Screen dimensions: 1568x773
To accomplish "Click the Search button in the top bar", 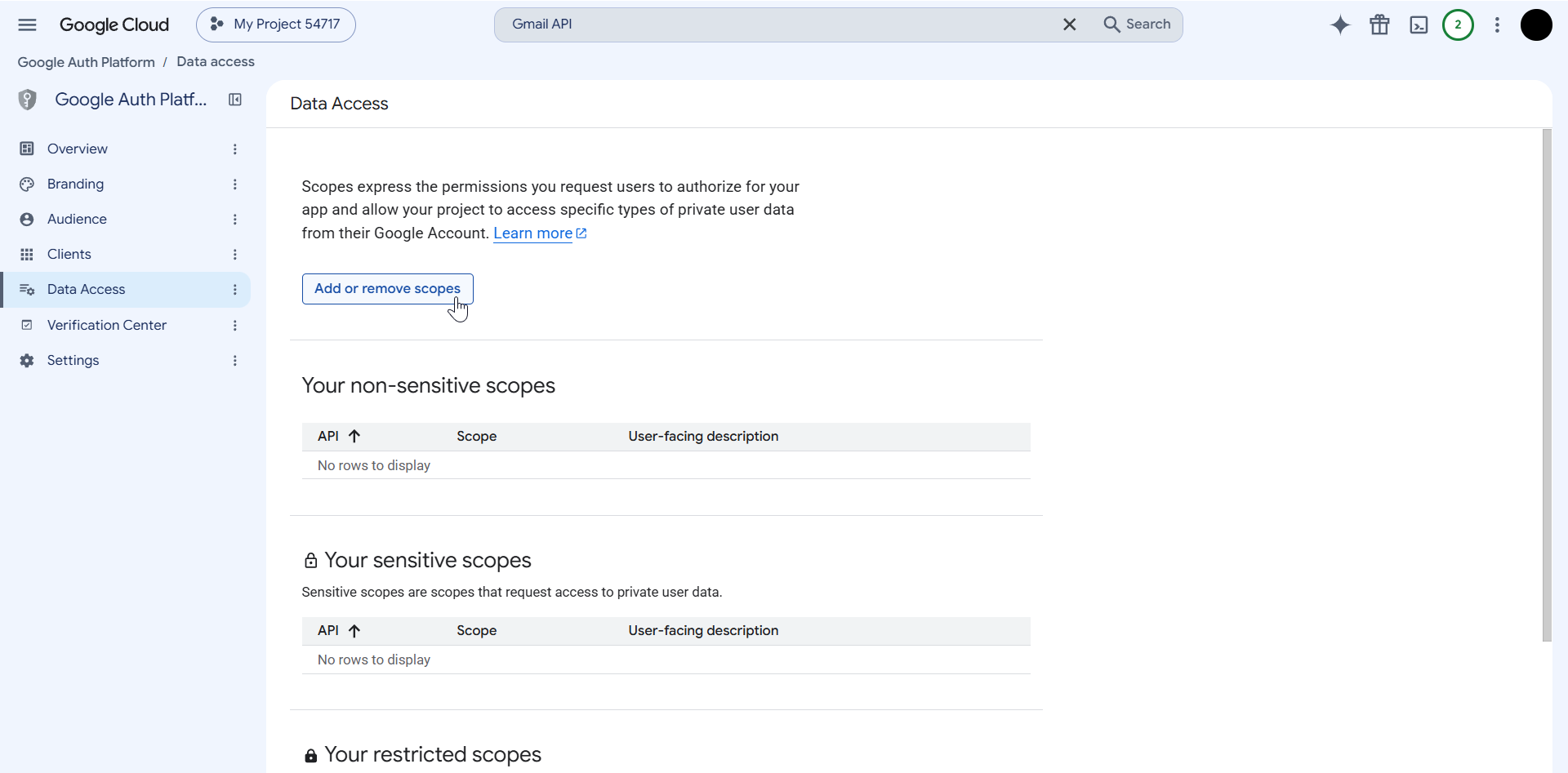I will pyautogui.click(x=1138, y=24).
